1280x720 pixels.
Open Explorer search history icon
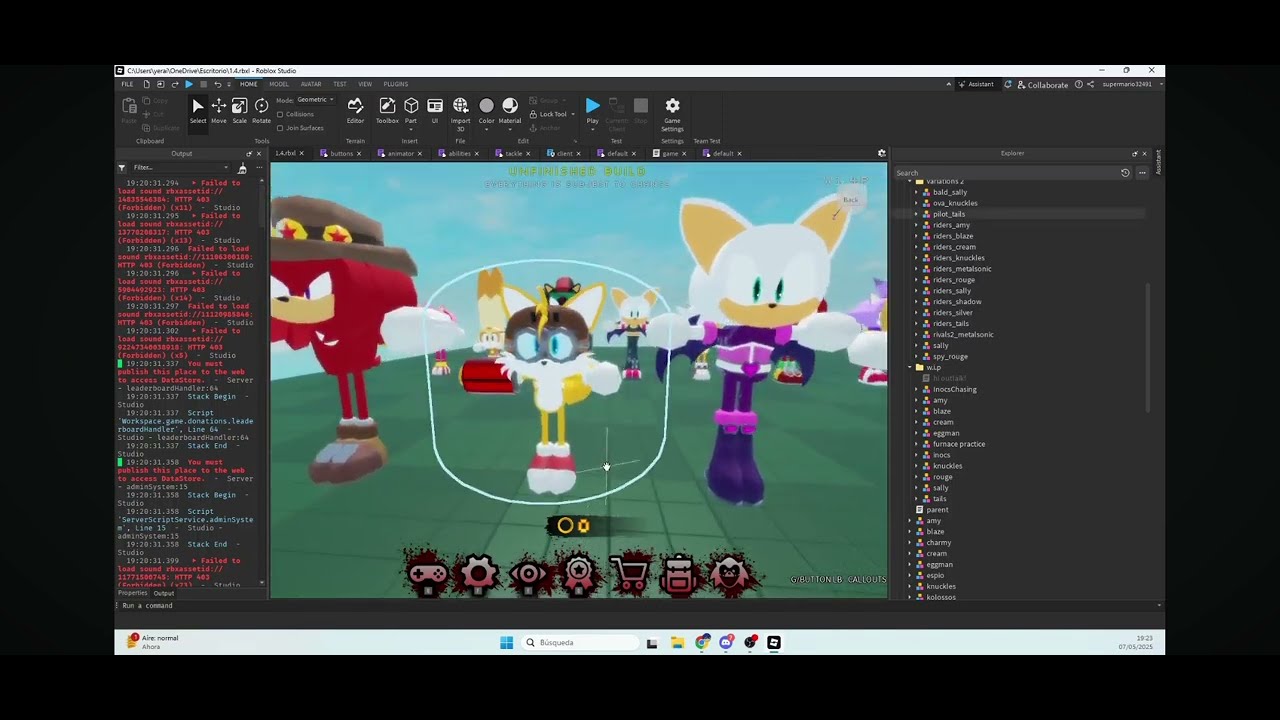(x=1125, y=173)
